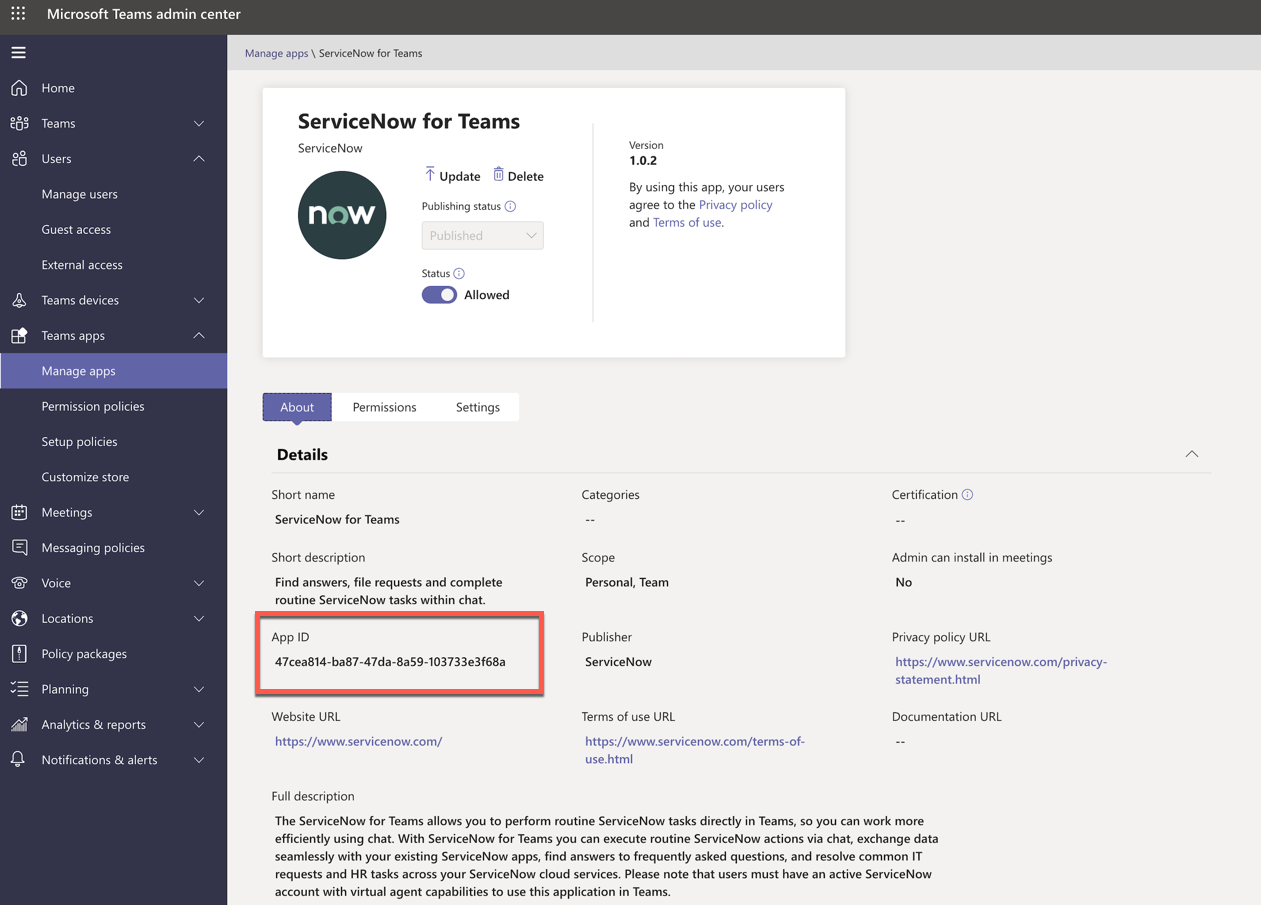This screenshot has width=1261, height=905.
Task: Click the Notifications & alerts bell icon
Action: click(x=19, y=760)
